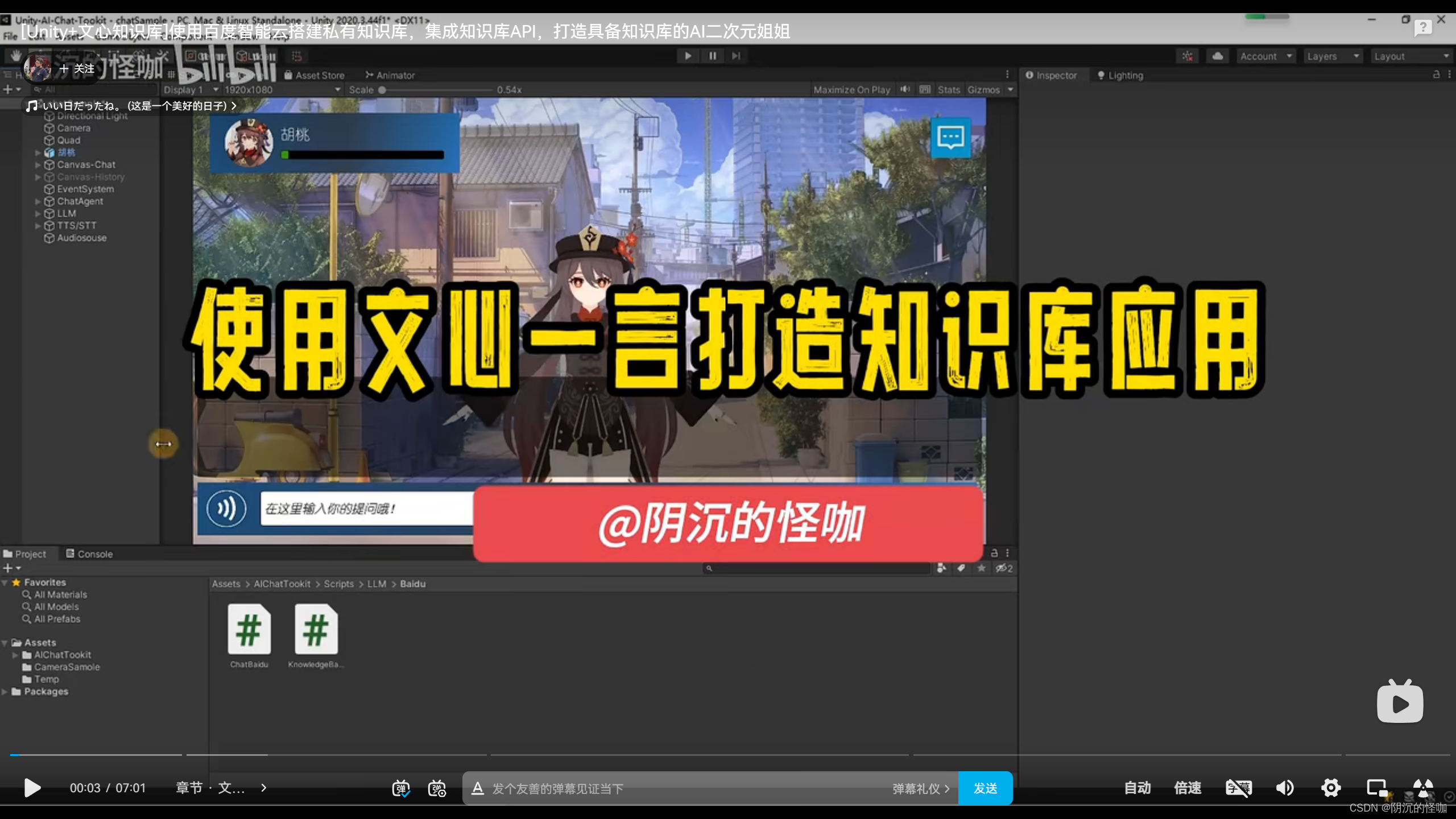Toggle hidden packages visibility icon
The width and height of the screenshot is (1456, 819).
(1003, 568)
